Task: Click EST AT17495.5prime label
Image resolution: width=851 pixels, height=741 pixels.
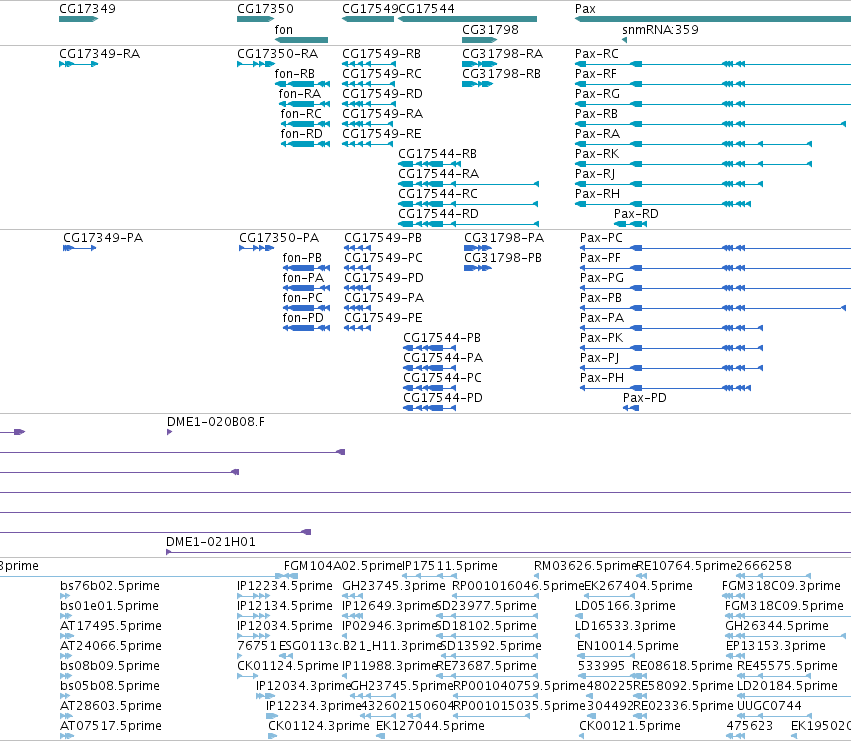Action: coord(111,626)
